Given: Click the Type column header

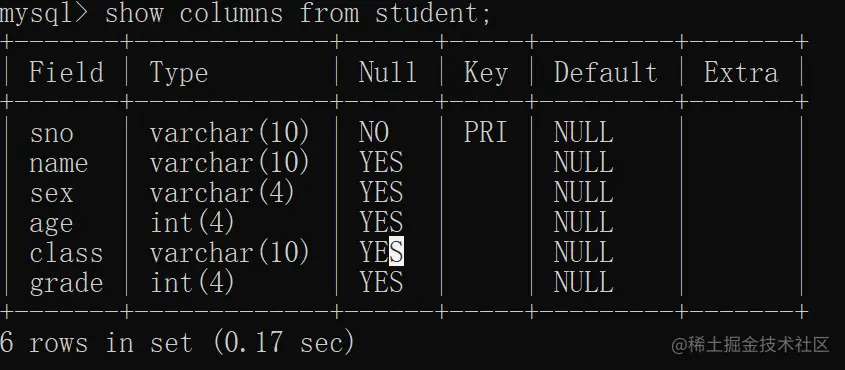Looking at the screenshot, I should (x=178, y=74).
